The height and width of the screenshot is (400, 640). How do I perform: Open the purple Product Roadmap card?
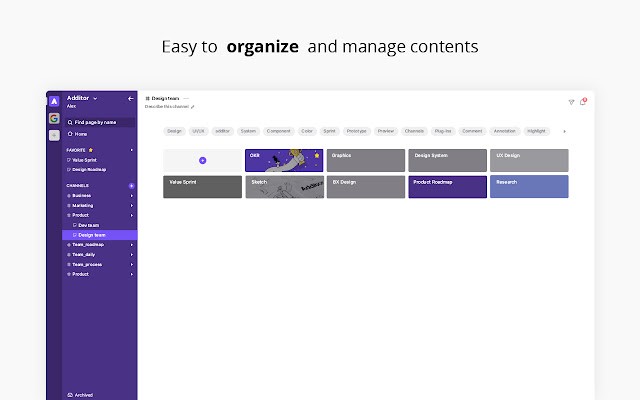(x=447, y=187)
